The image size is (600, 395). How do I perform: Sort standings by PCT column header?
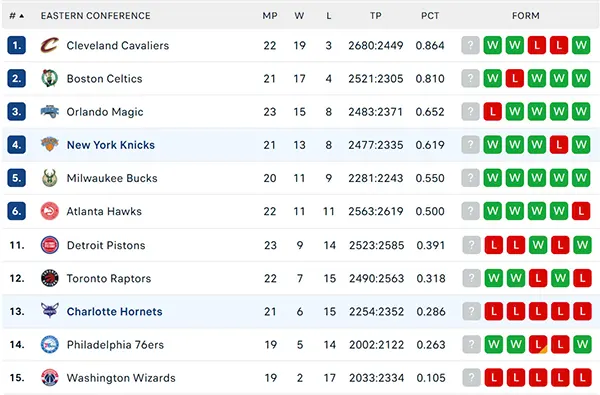tap(430, 16)
